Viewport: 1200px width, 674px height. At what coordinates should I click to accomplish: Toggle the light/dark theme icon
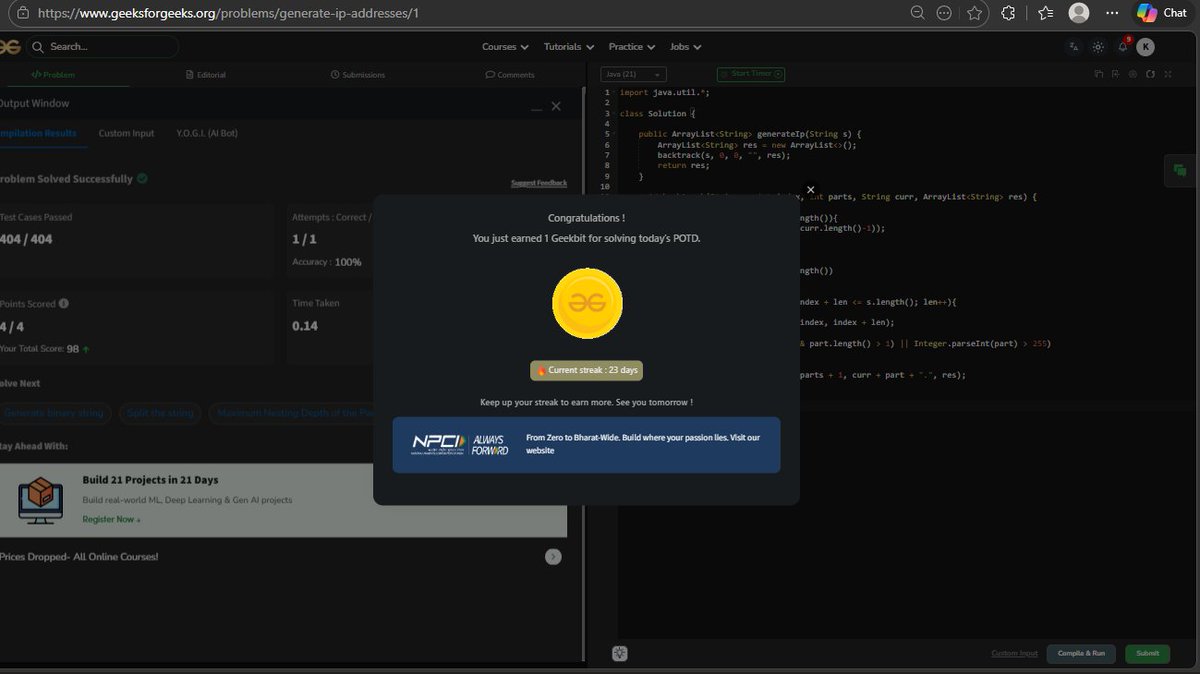(1098, 47)
